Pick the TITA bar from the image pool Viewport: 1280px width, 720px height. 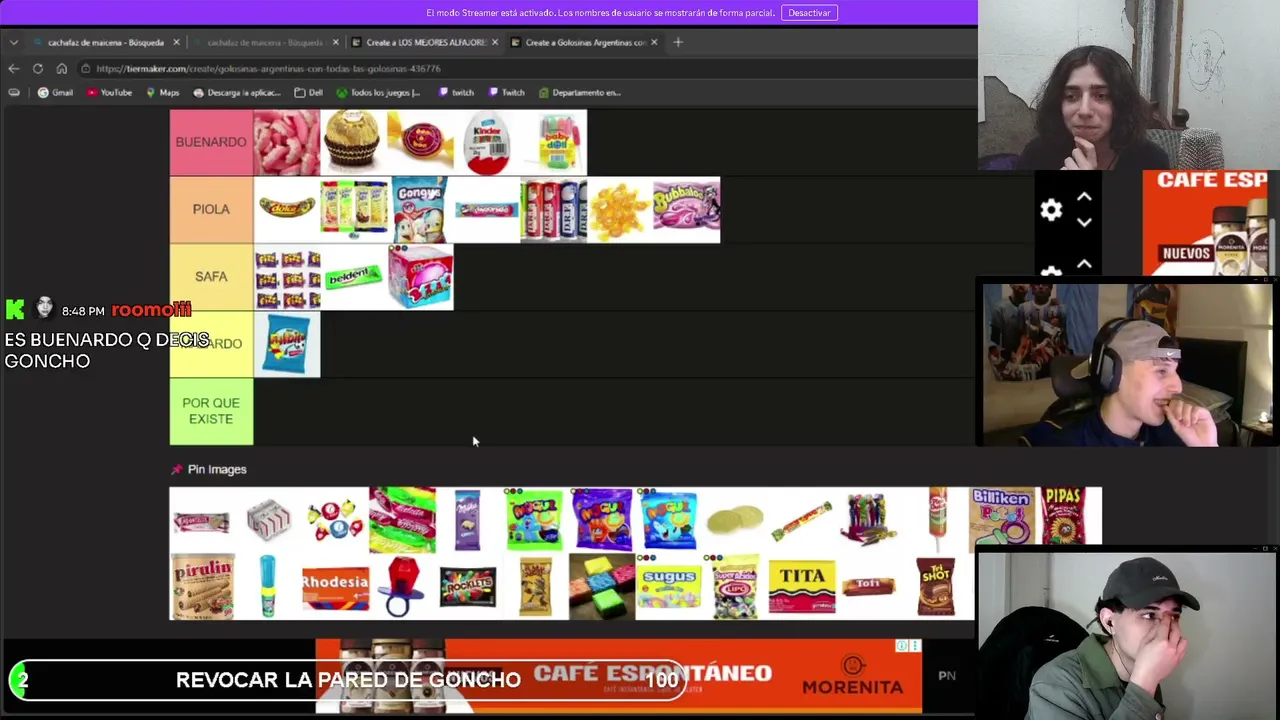pos(802,587)
